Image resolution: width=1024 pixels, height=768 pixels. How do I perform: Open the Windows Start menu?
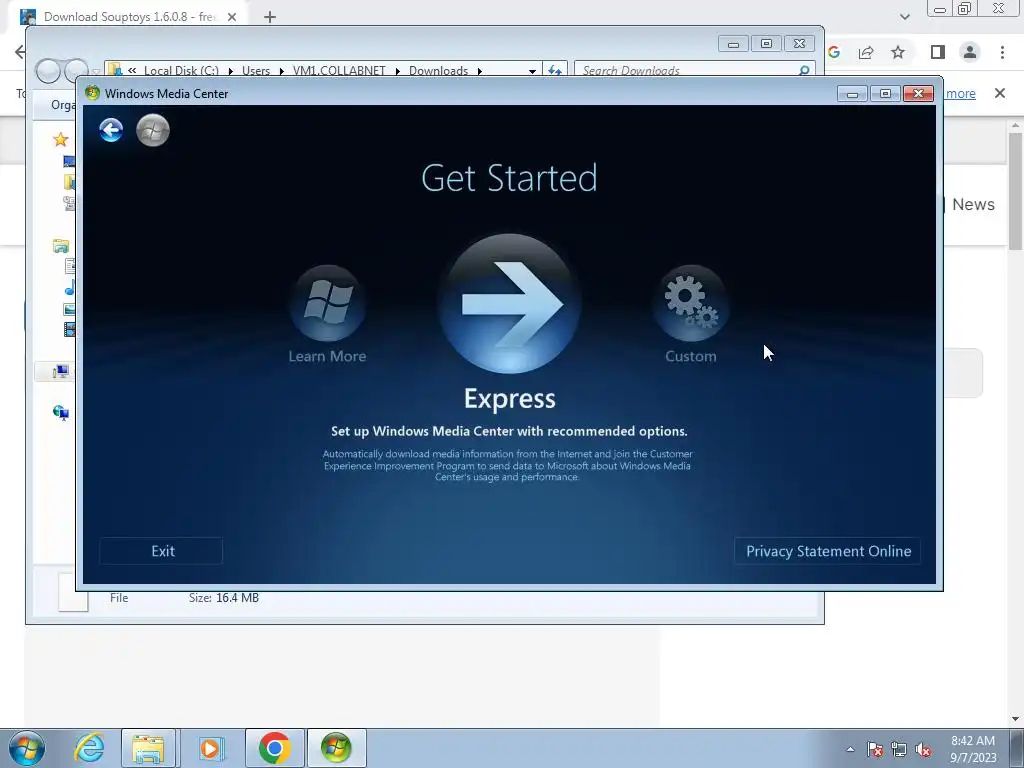click(x=27, y=748)
